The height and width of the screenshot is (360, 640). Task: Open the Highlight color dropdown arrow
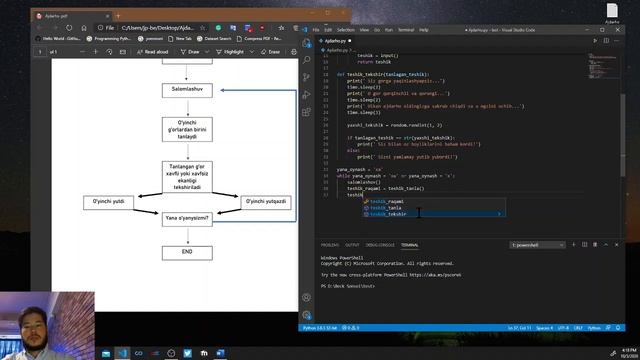251,52
